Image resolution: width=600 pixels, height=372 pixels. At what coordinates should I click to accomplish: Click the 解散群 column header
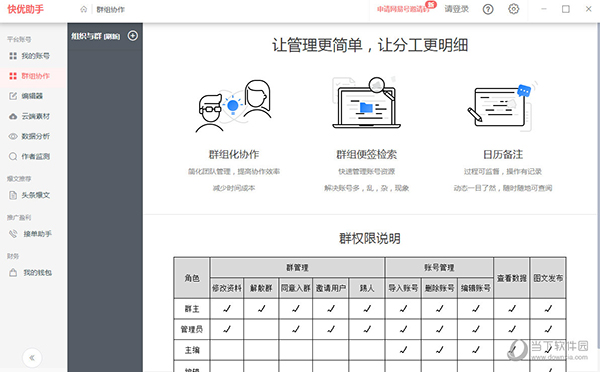point(261,288)
